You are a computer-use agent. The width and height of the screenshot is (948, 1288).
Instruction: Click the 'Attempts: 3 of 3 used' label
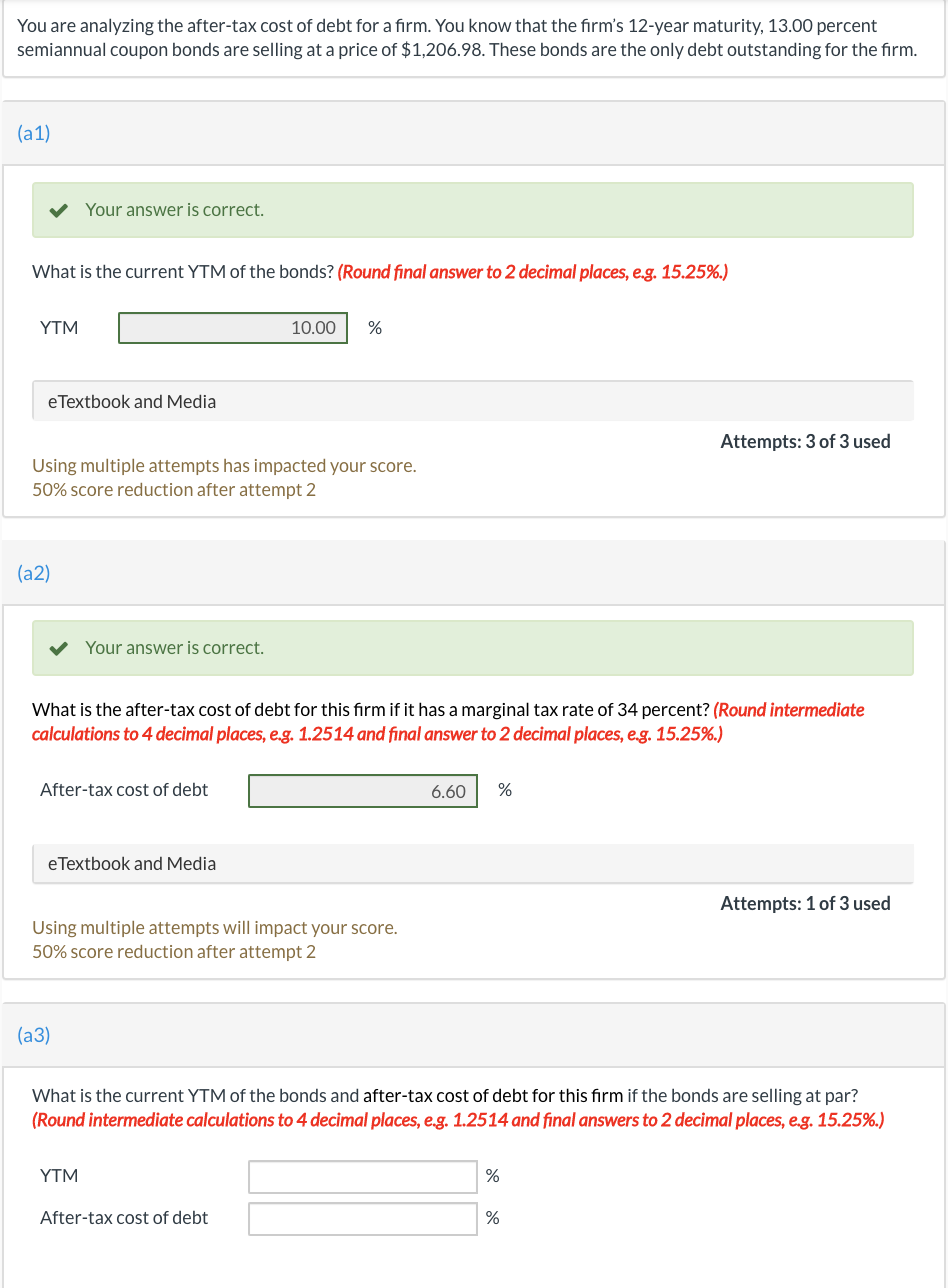804,441
